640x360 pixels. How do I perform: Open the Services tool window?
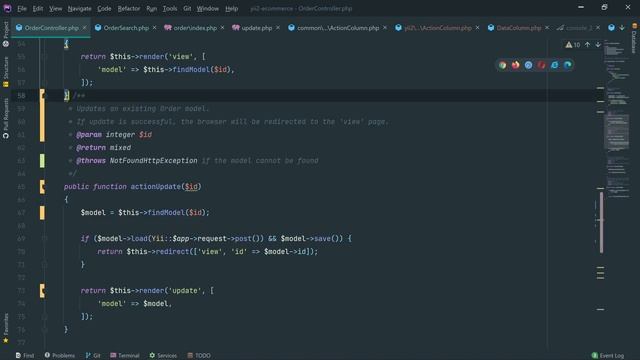(x=163, y=356)
